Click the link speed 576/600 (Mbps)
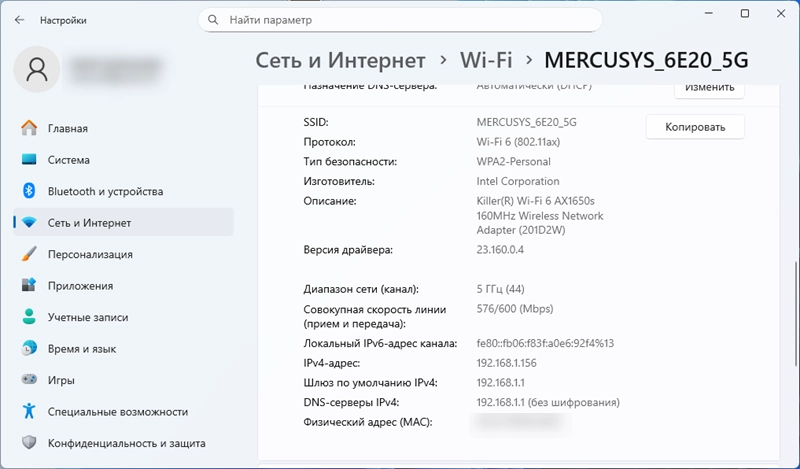Viewport: 800px width, 469px height. pos(515,309)
